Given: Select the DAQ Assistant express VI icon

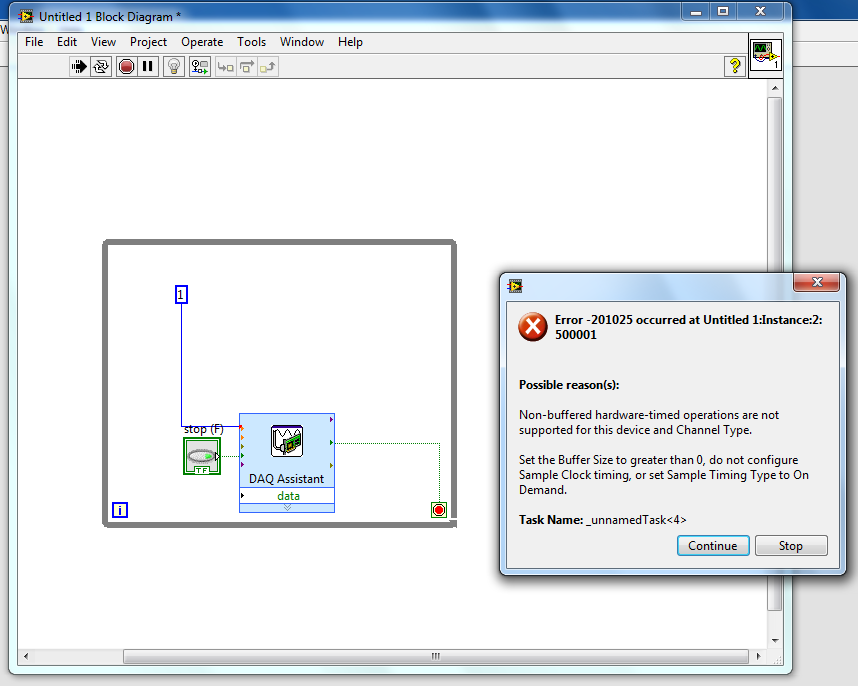Looking at the screenshot, I should click(x=287, y=441).
